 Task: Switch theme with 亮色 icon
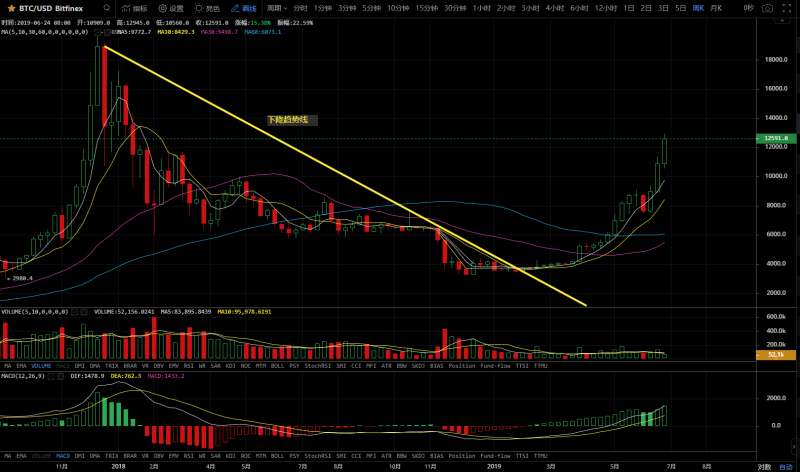[x=205, y=8]
